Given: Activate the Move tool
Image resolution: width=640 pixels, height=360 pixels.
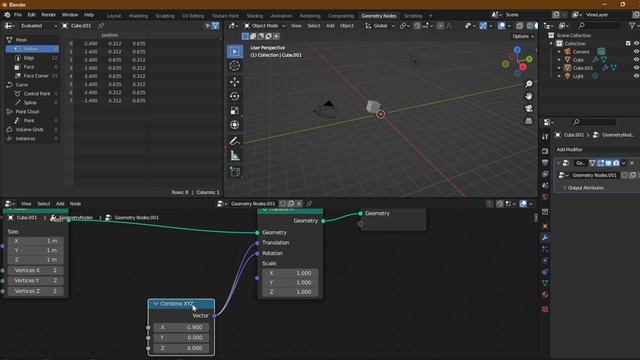Looking at the screenshot, I should (x=235, y=82).
